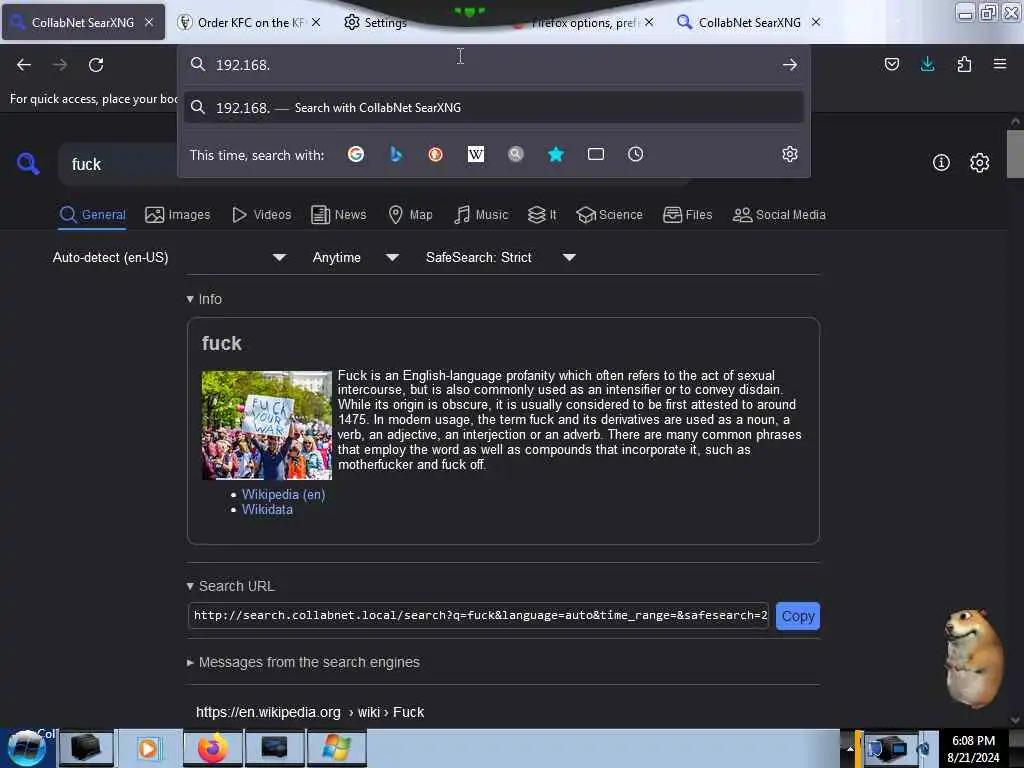Open the Wikidata link
This screenshot has width=1024, height=768.
coord(267,509)
